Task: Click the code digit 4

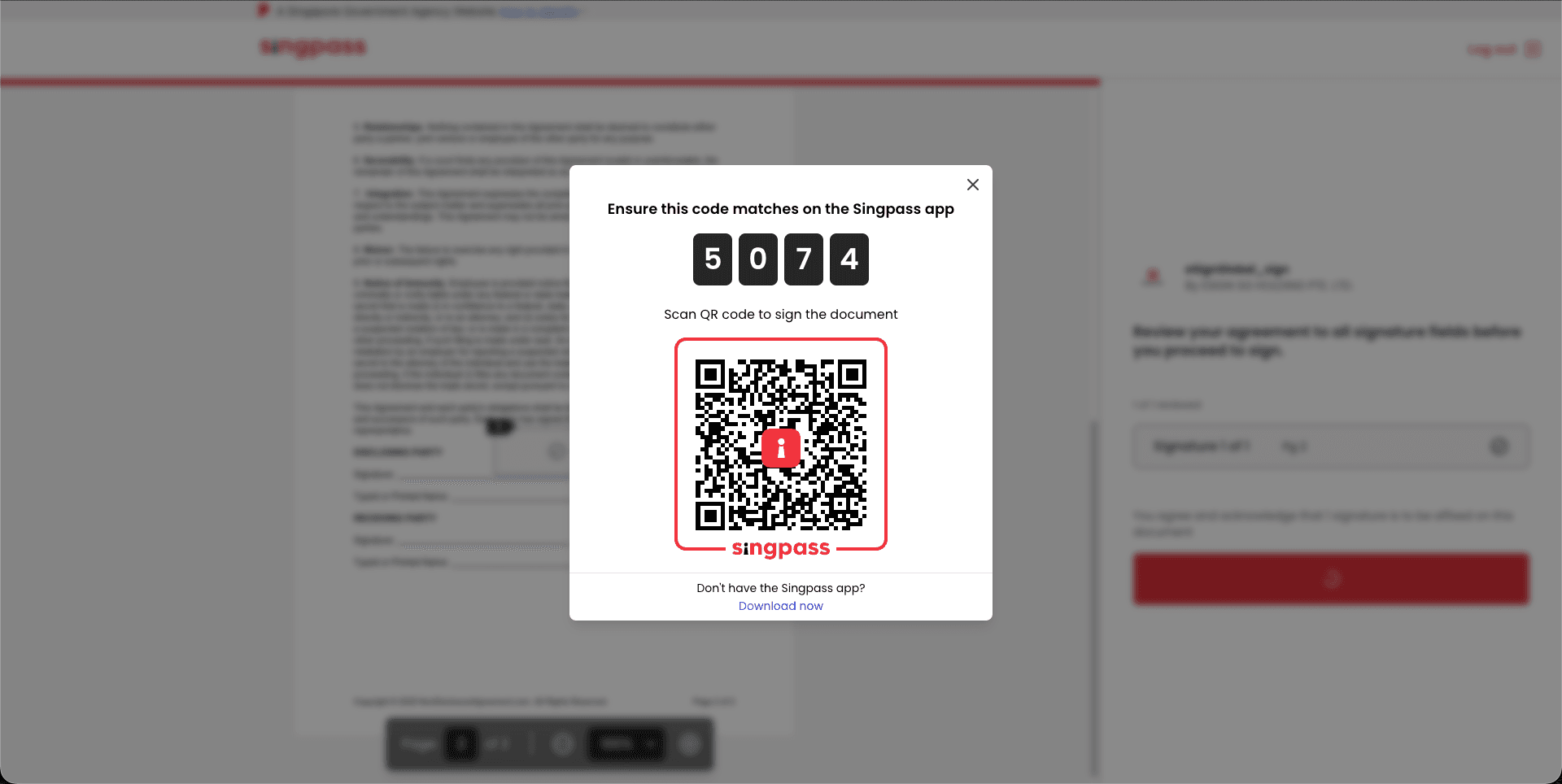Action: point(849,259)
